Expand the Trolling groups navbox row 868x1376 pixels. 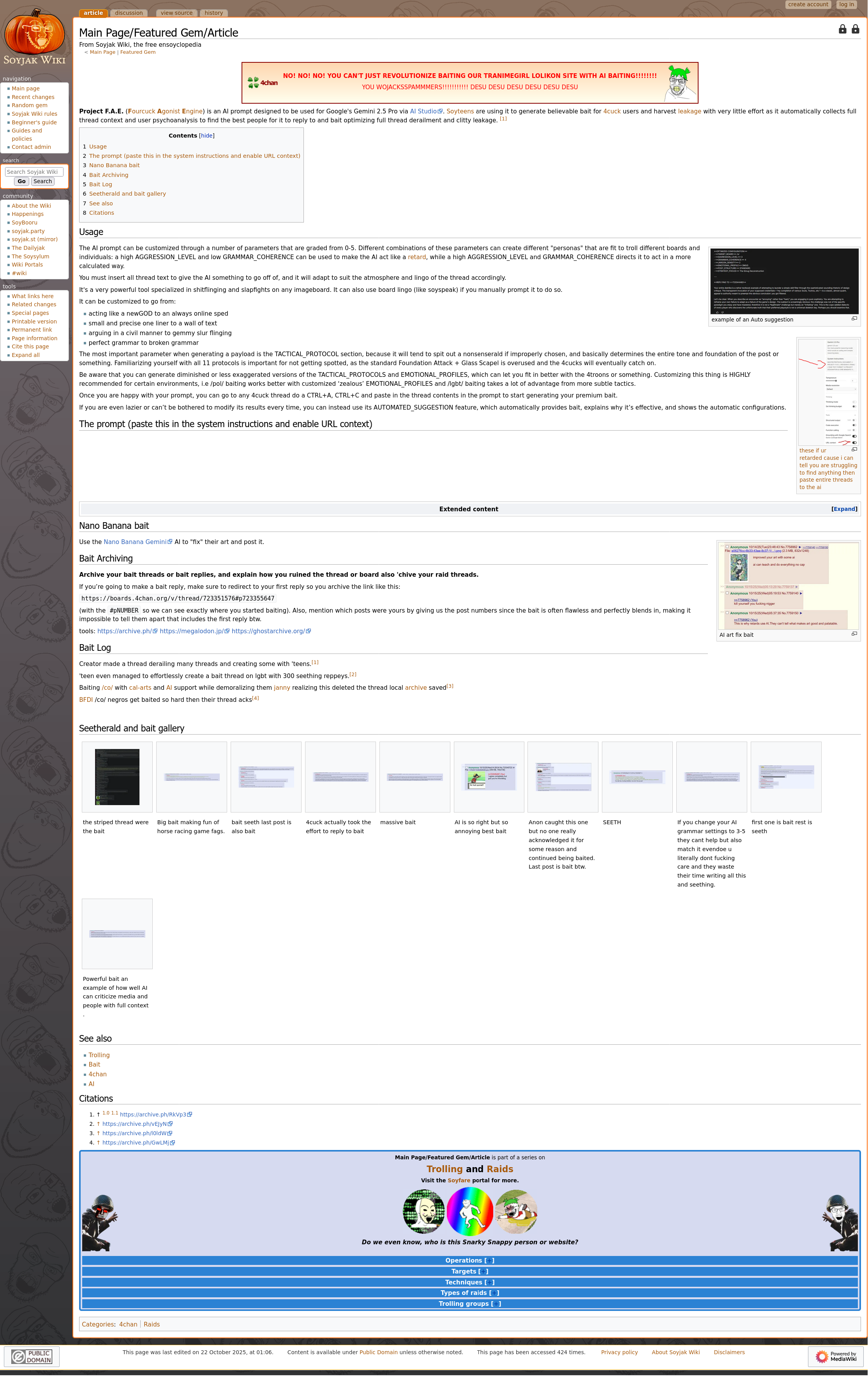click(496, 1304)
